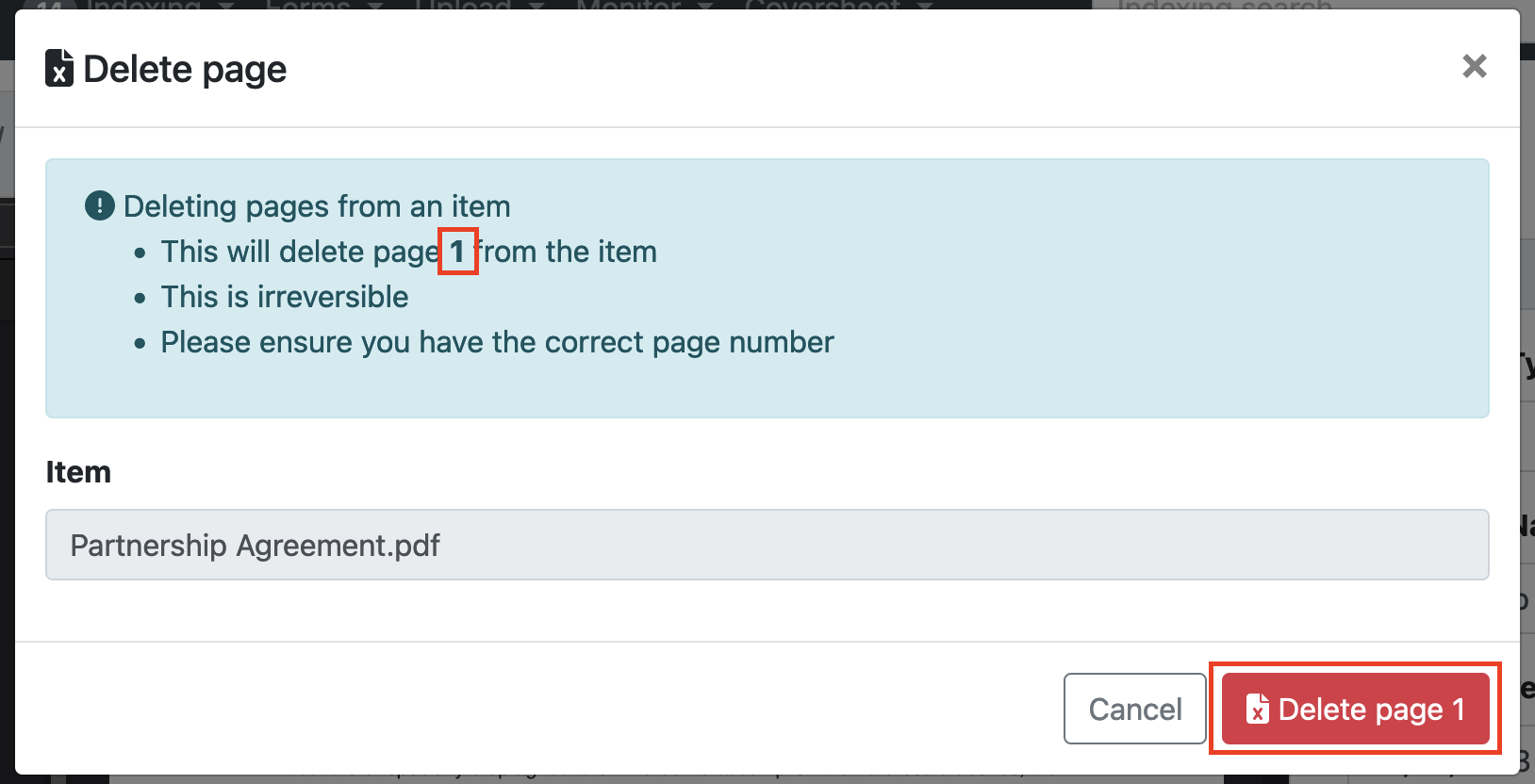
Task: Click the "Deleting pages from an item" heading
Action: tap(317, 206)
